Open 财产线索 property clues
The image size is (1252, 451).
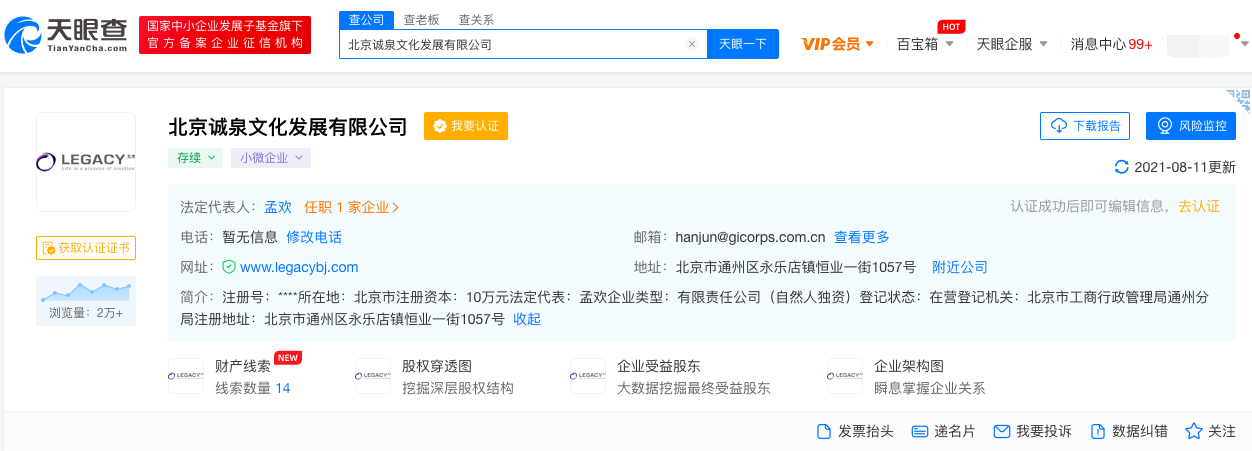[x=242, y=366]
